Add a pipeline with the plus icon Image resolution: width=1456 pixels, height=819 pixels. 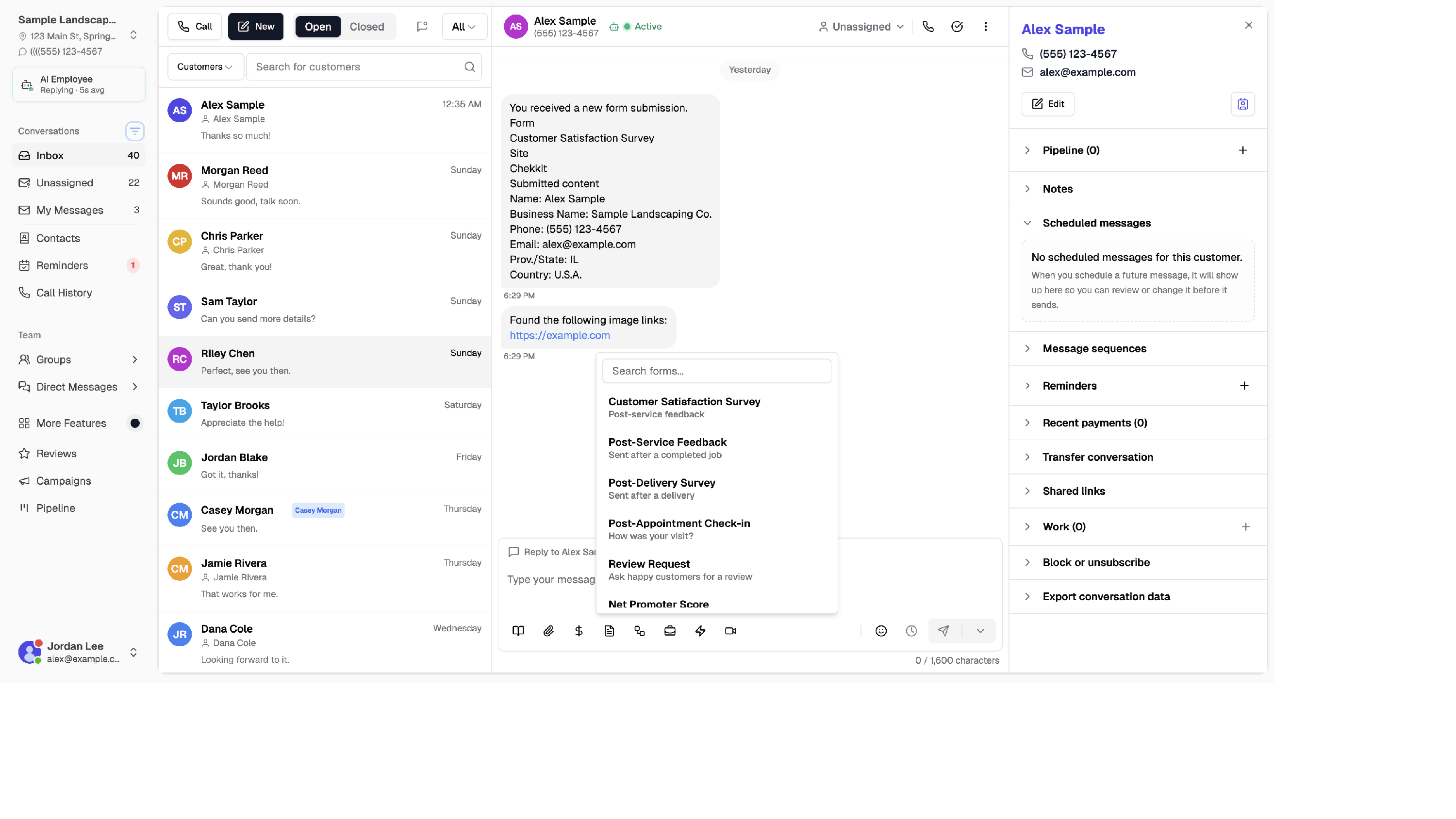(1242, 150)
